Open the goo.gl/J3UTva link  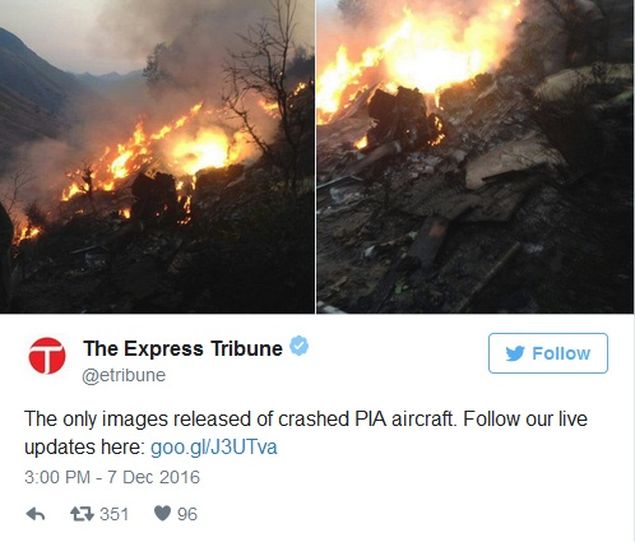(214, 448)
